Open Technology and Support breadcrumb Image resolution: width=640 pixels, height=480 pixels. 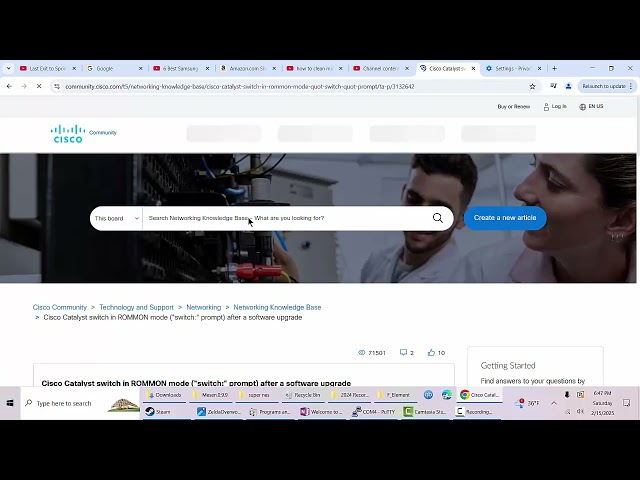coord(136,307)
